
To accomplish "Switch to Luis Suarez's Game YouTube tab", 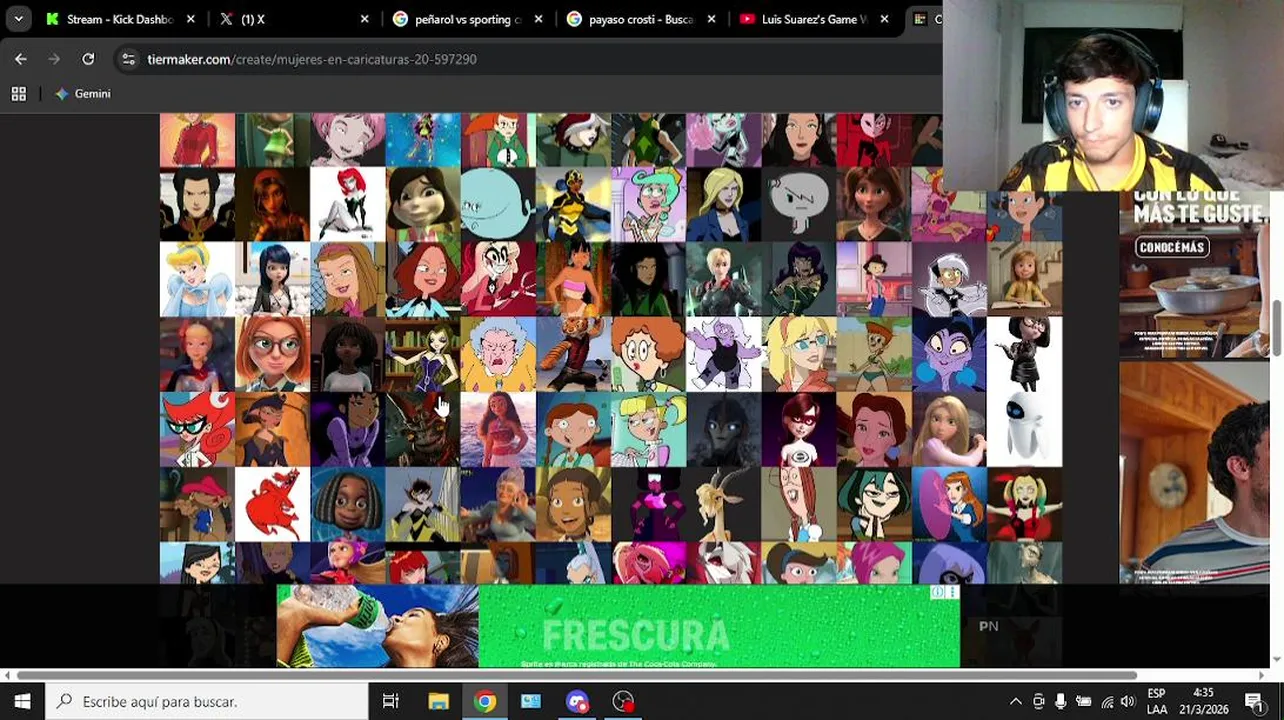I will point(813,19).
